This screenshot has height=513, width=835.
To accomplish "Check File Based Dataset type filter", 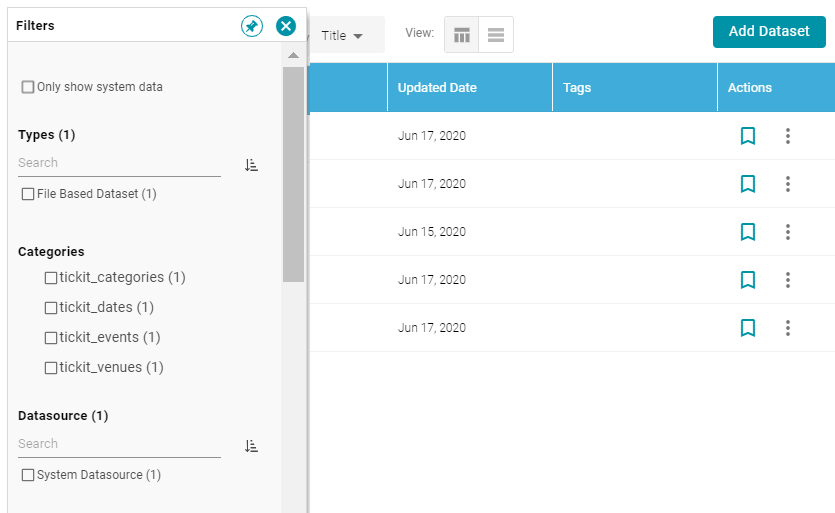I will point(28,194).
